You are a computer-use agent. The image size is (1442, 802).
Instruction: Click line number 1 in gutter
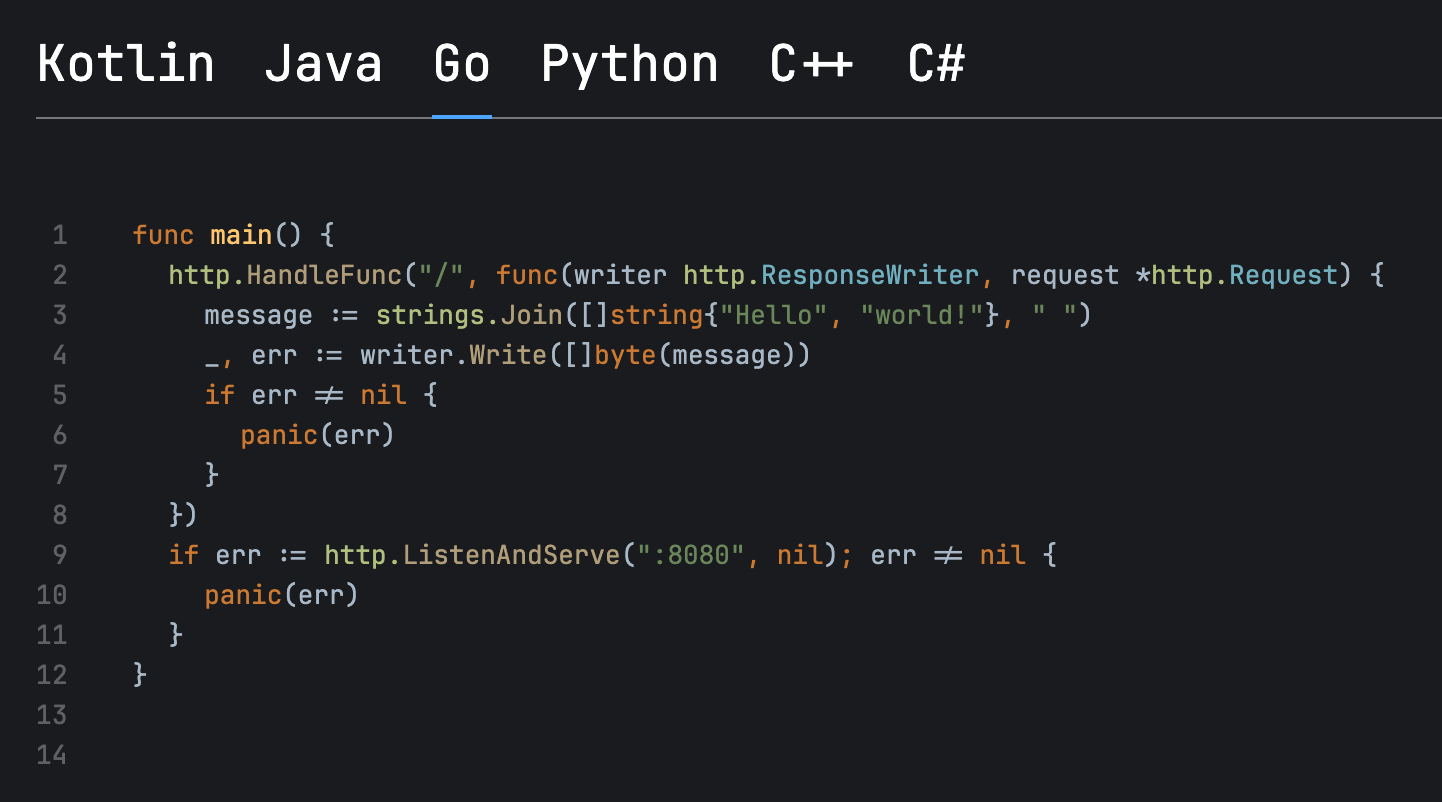click(59, 236)
